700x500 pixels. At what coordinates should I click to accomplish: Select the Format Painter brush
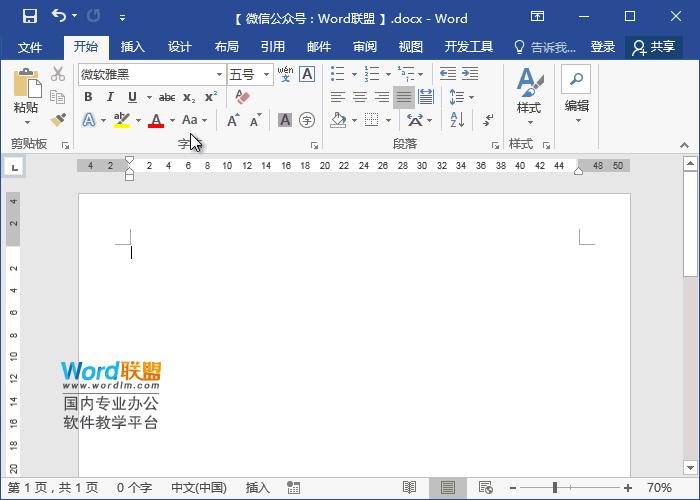[58, 119]
